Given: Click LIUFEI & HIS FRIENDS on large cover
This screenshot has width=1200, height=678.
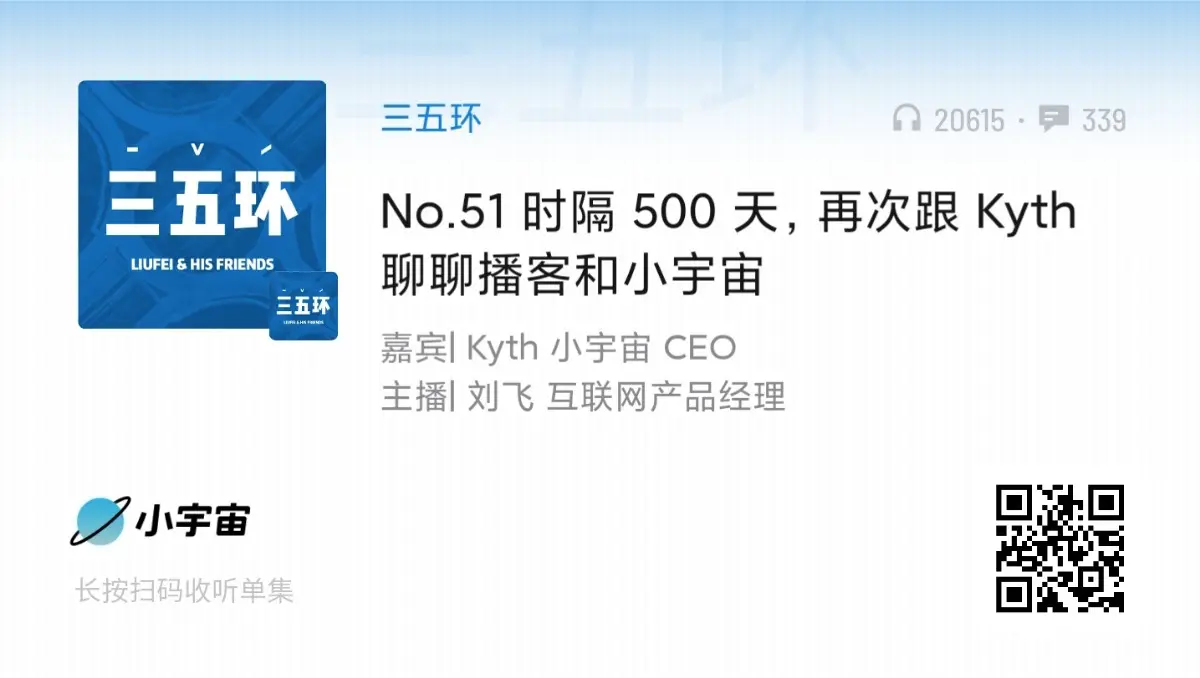Looking at the screenshot, I should point(202,265).
